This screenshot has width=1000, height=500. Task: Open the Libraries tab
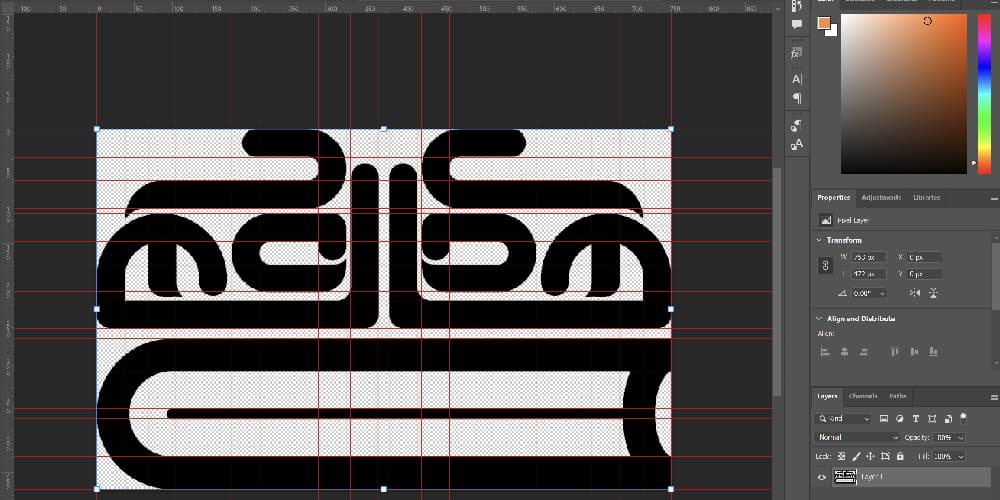pos(926,198)
